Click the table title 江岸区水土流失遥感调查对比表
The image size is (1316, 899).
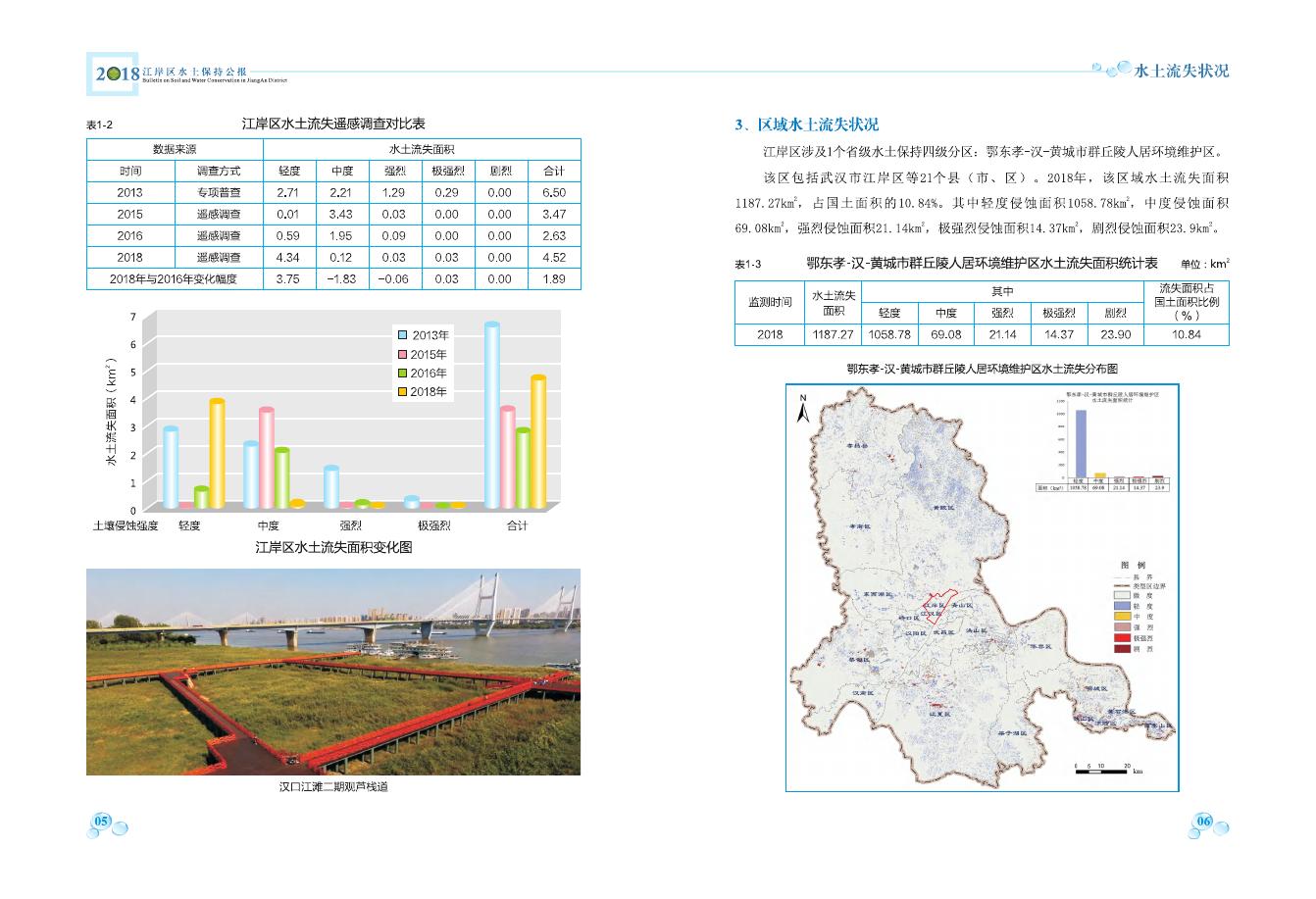click(x=333, y=125)
